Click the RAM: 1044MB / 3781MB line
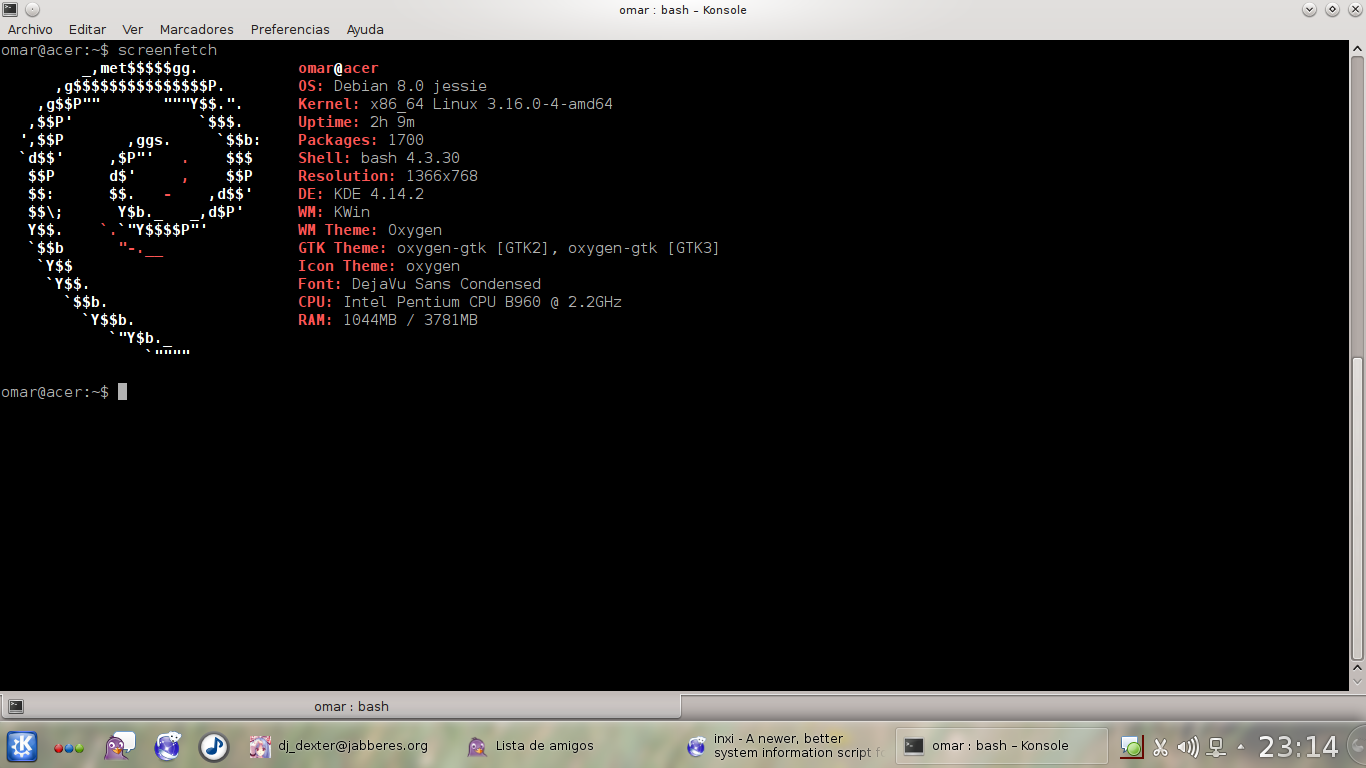Viewport: 1366px width, 768px height. point(388,320)
